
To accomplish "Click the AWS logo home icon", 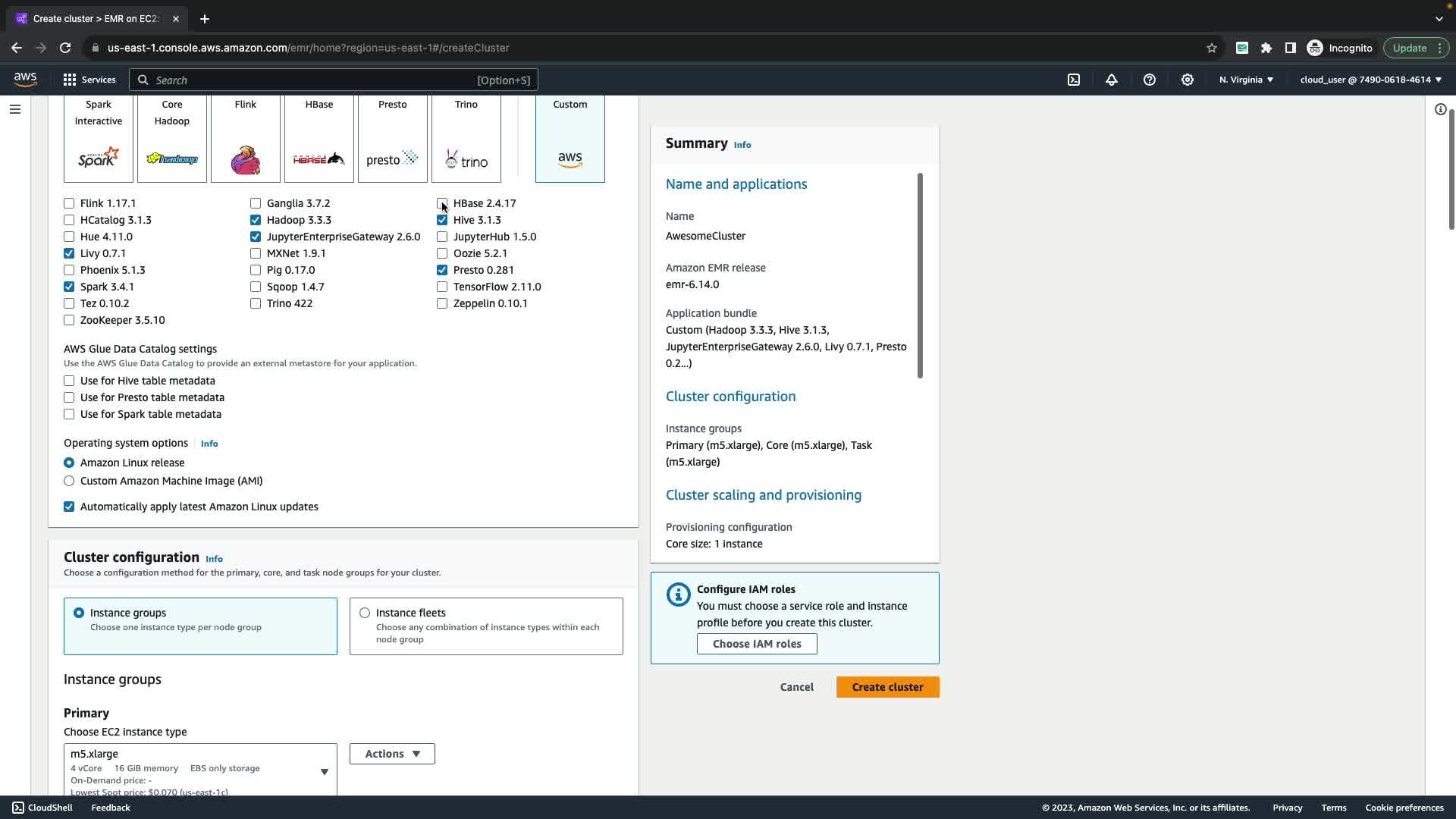I will coord(25,80).
